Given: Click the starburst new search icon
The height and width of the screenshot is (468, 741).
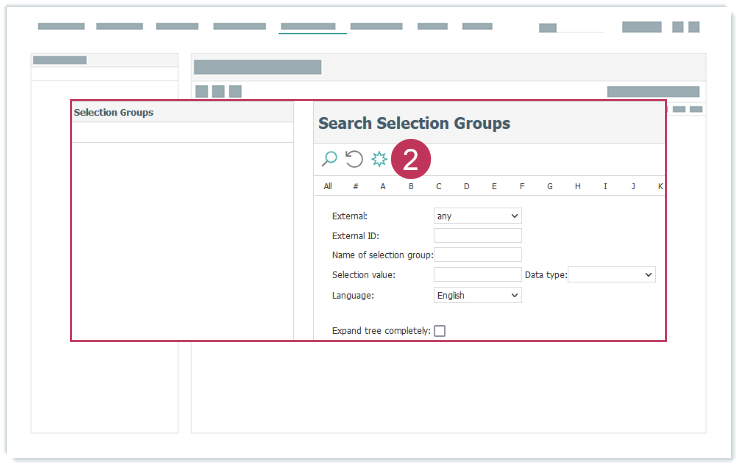Looking at the screenshot, I should pyautogui.click(x=379, y=159).
